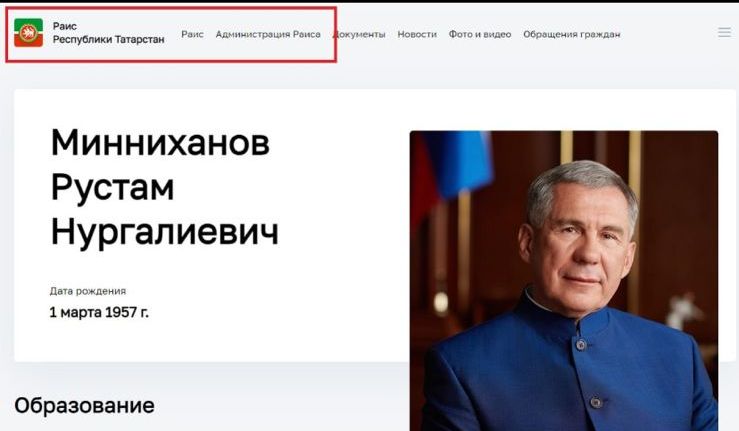
Task: Open the Администрация Раиса menu item
Action: pyautogui.click(x=268, y=34)
